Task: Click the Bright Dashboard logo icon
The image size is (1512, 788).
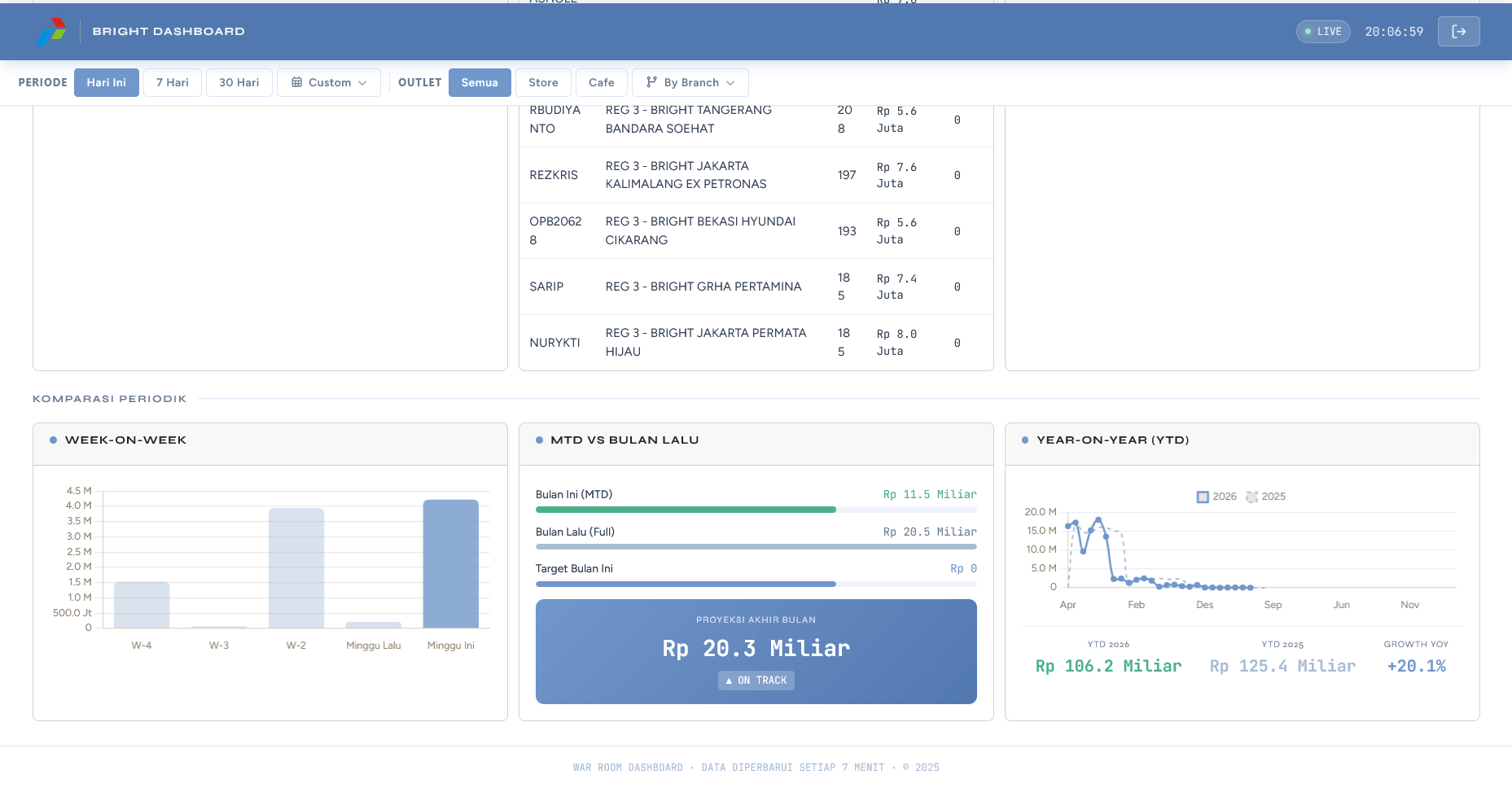Action: 51,31
